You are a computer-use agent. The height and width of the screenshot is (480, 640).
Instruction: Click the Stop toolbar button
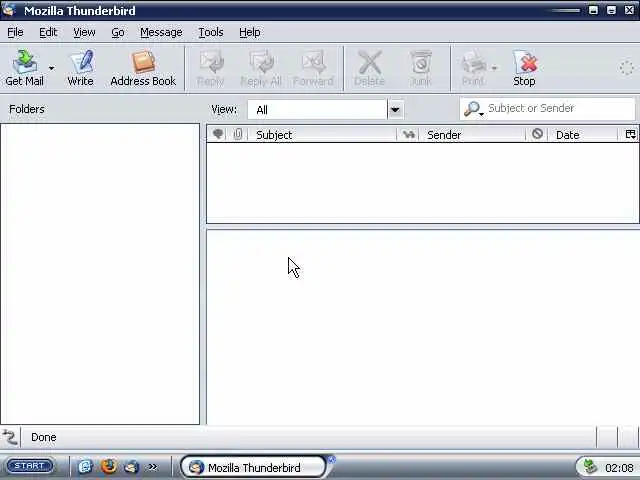click(x=524, y=68)
